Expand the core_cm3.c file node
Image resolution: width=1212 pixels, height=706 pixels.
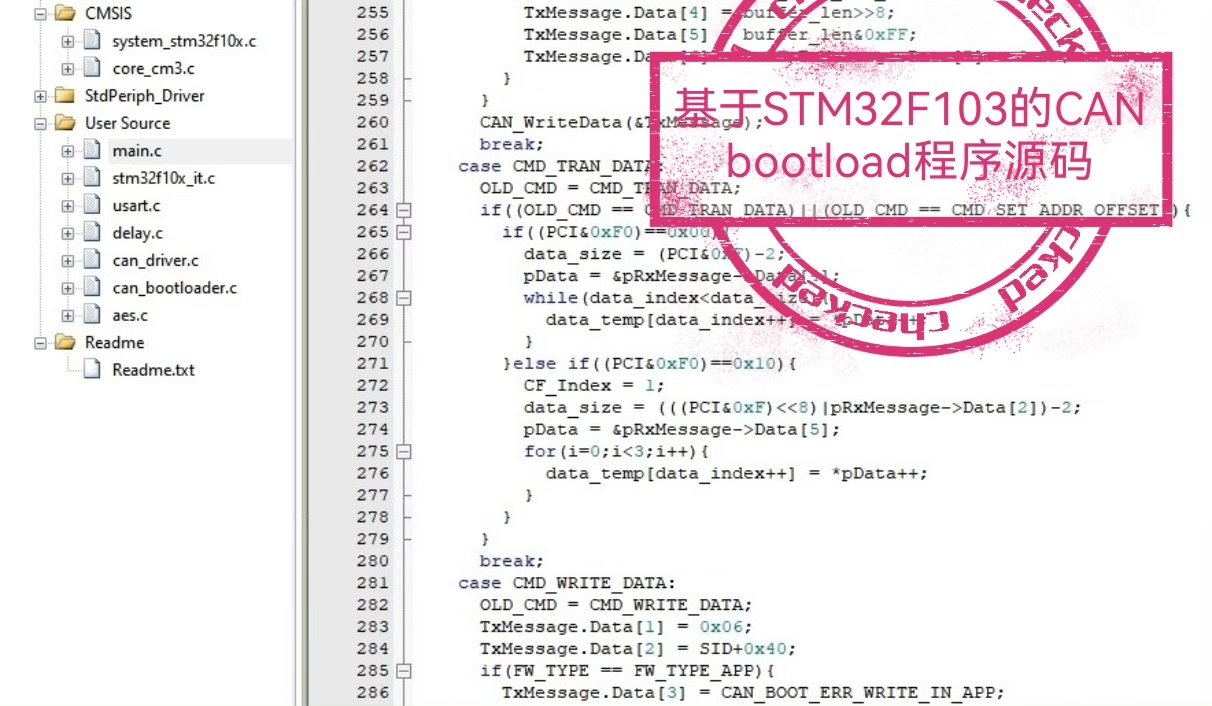tap(68, 68)
